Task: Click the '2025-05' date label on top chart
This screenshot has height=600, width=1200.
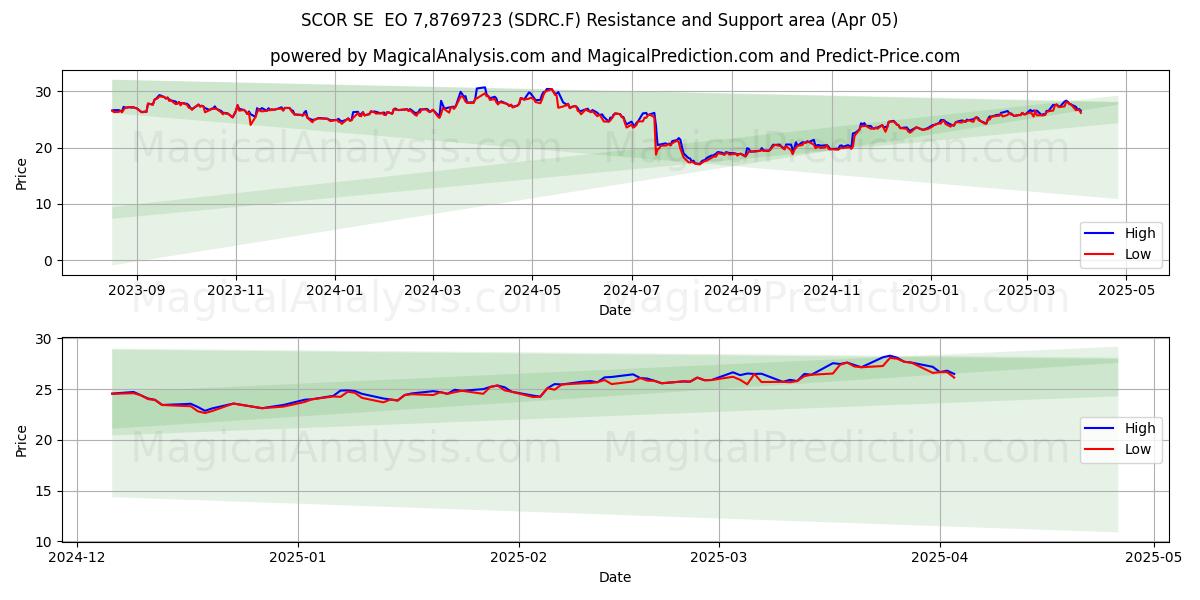Action: [x=1126, y=290]
